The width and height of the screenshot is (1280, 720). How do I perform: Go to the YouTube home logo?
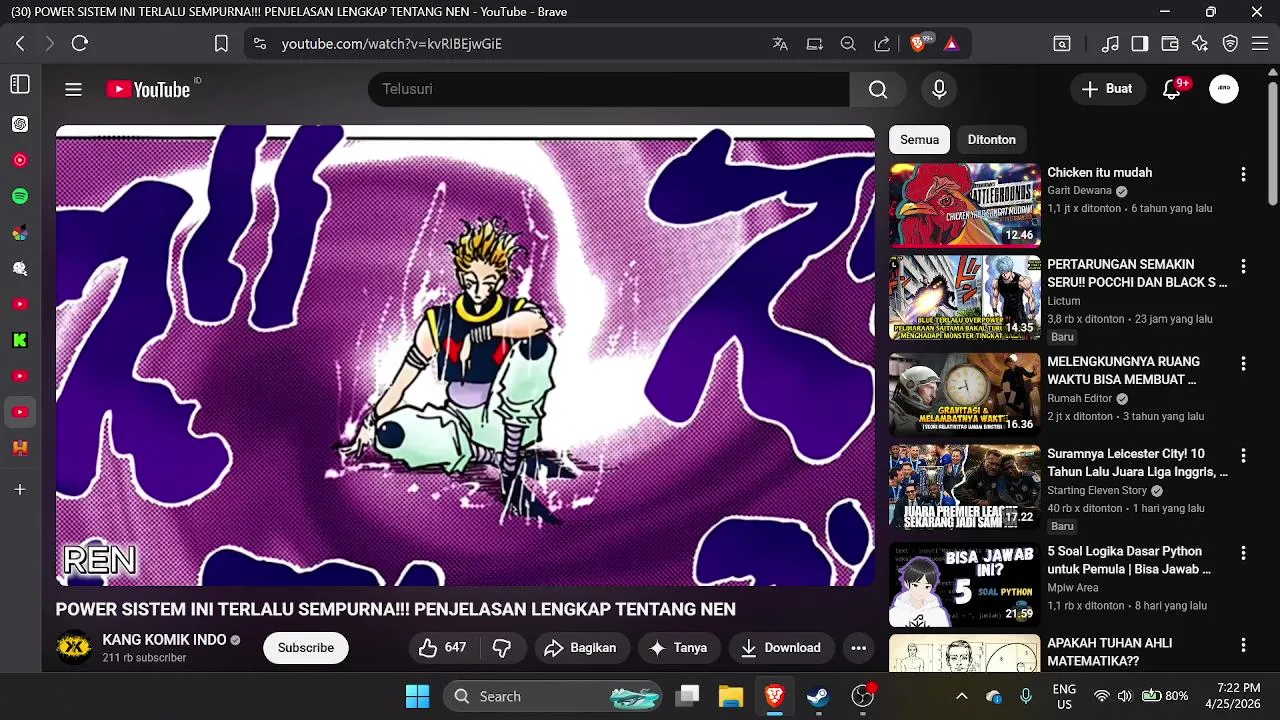pos(148,89)
